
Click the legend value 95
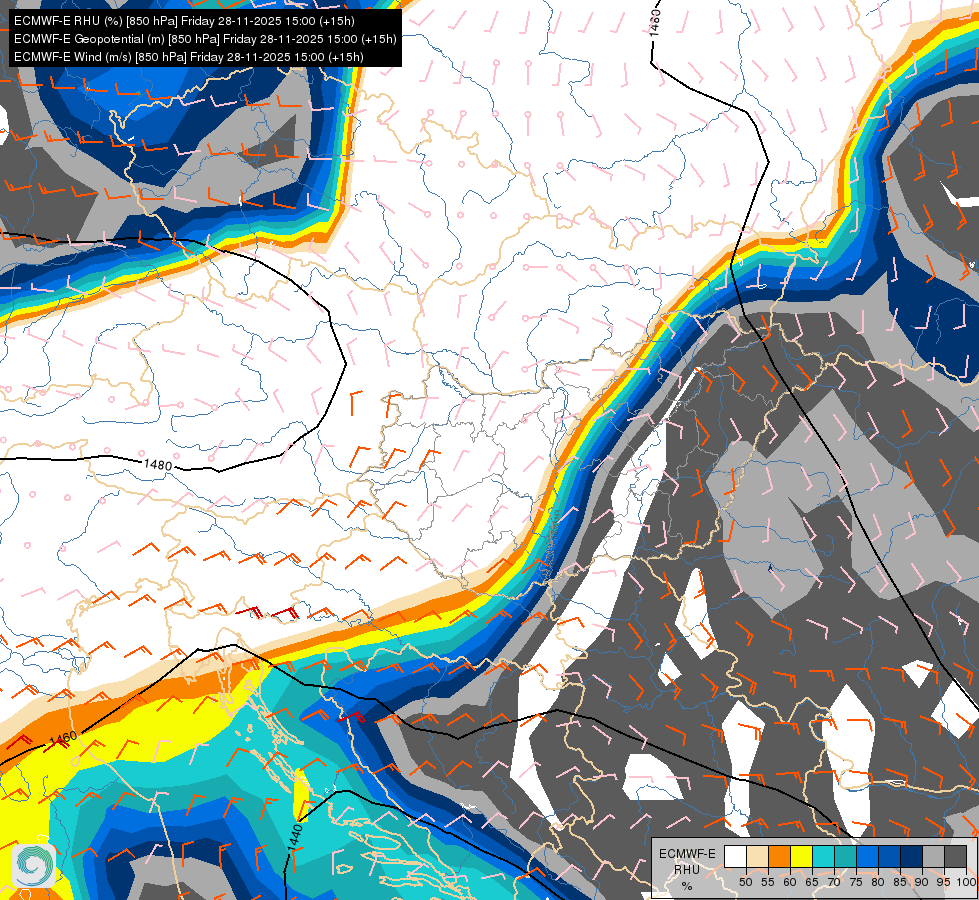943,882
